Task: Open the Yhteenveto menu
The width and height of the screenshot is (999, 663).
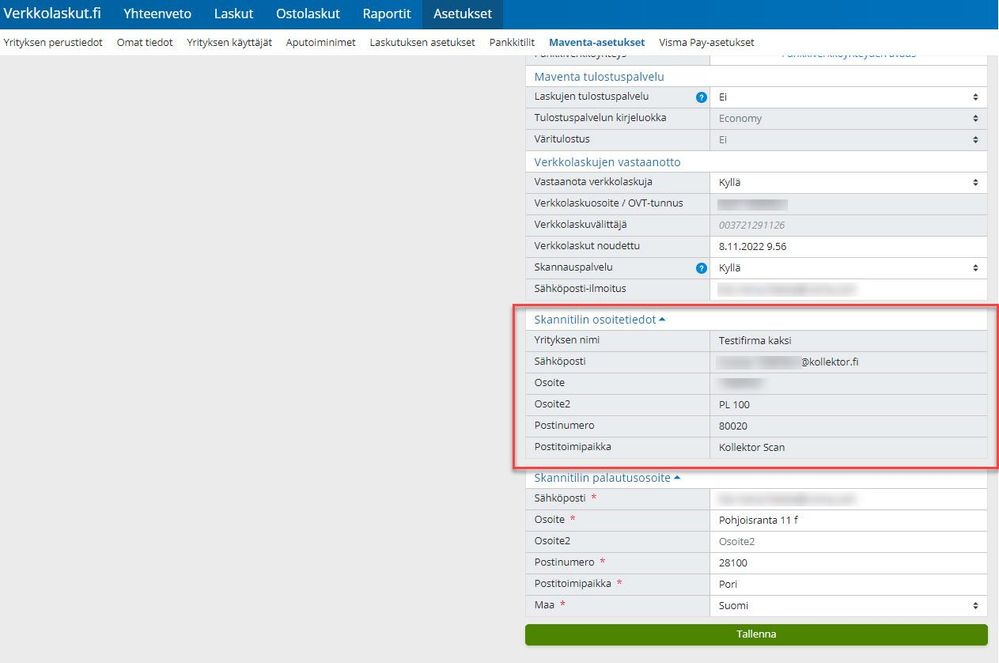Action: (x=157, y=13)
